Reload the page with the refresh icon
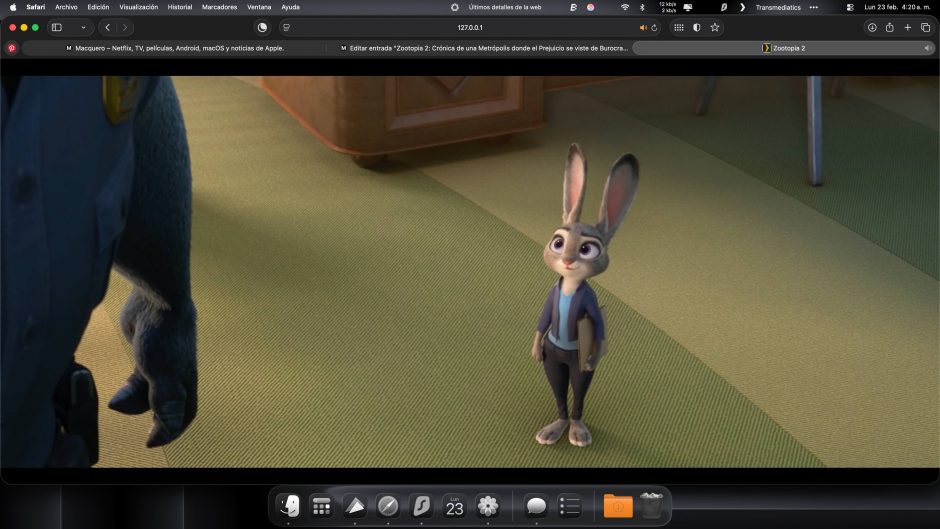 pyautogui.click(x=655, y=27)
